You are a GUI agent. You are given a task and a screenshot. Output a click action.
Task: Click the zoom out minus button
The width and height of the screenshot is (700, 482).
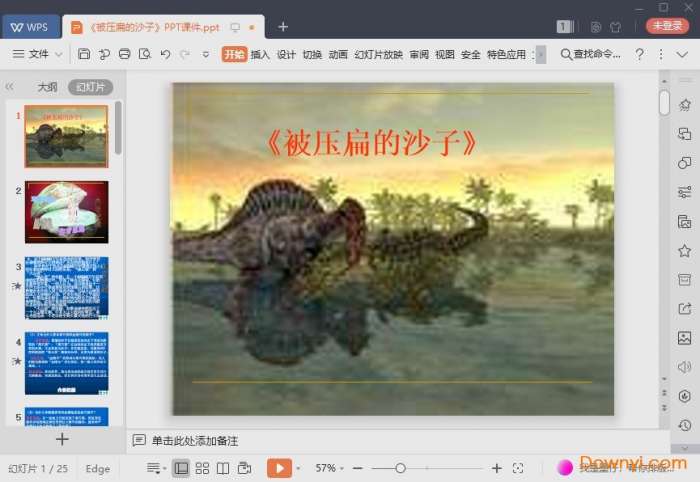pyautogui.click(x=358, y=468)
